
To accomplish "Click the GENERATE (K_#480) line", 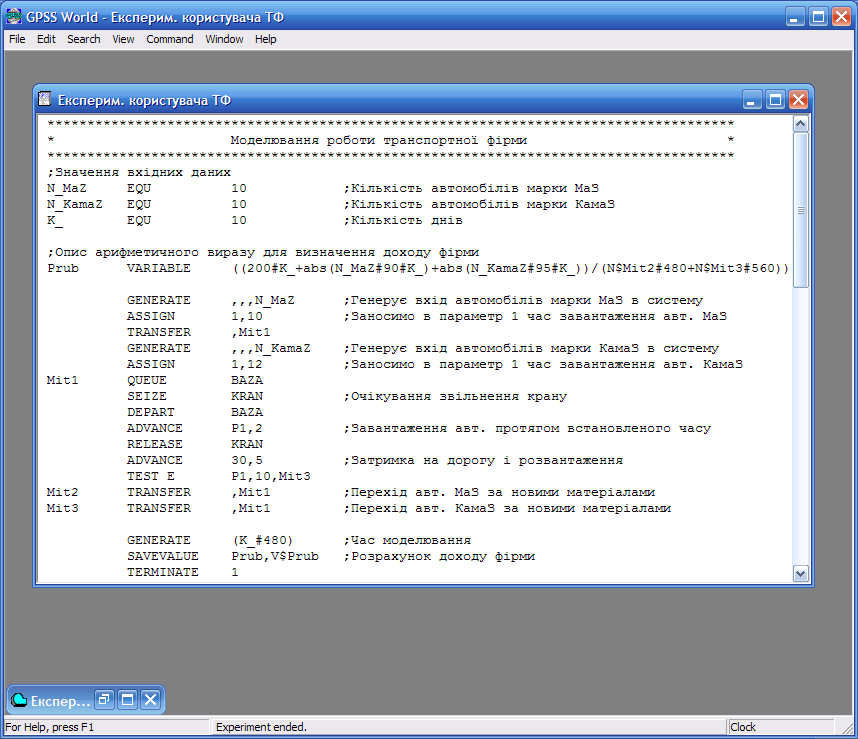I will click(x=299, y=540).
